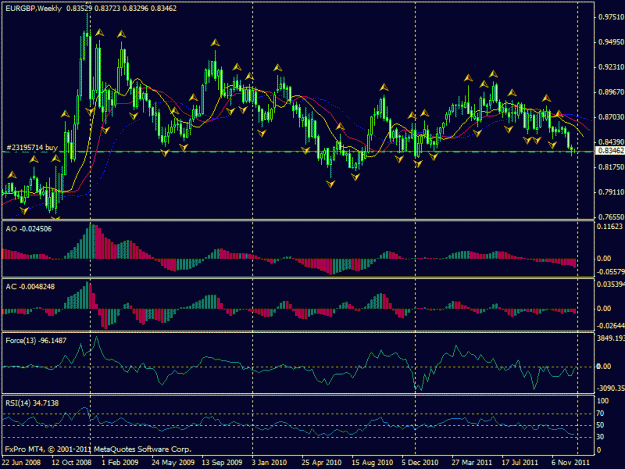The width and height of the screenshot is (625, 469).
Task: Click the RSI(14) 34.7138 indicator label
Action: tap(32, 403)
